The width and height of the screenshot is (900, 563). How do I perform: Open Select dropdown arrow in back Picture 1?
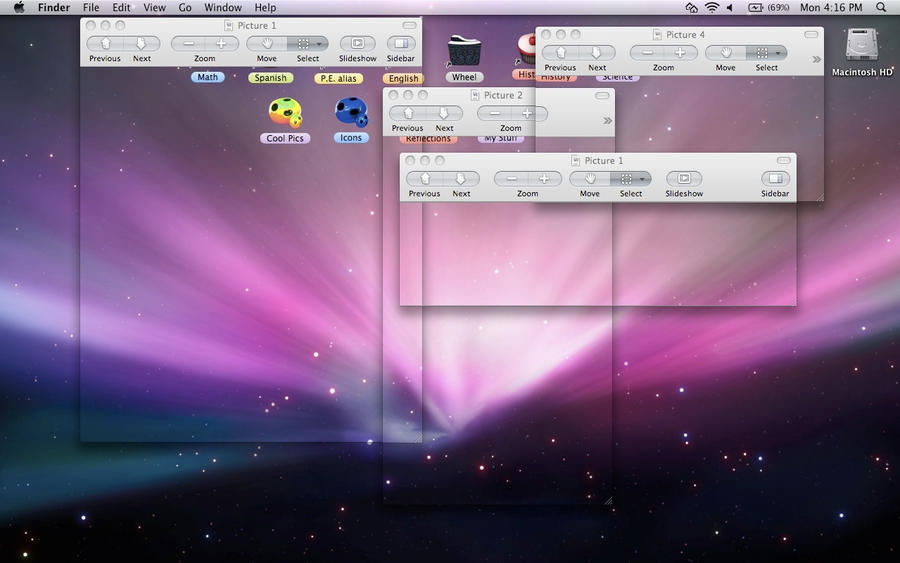320,44
